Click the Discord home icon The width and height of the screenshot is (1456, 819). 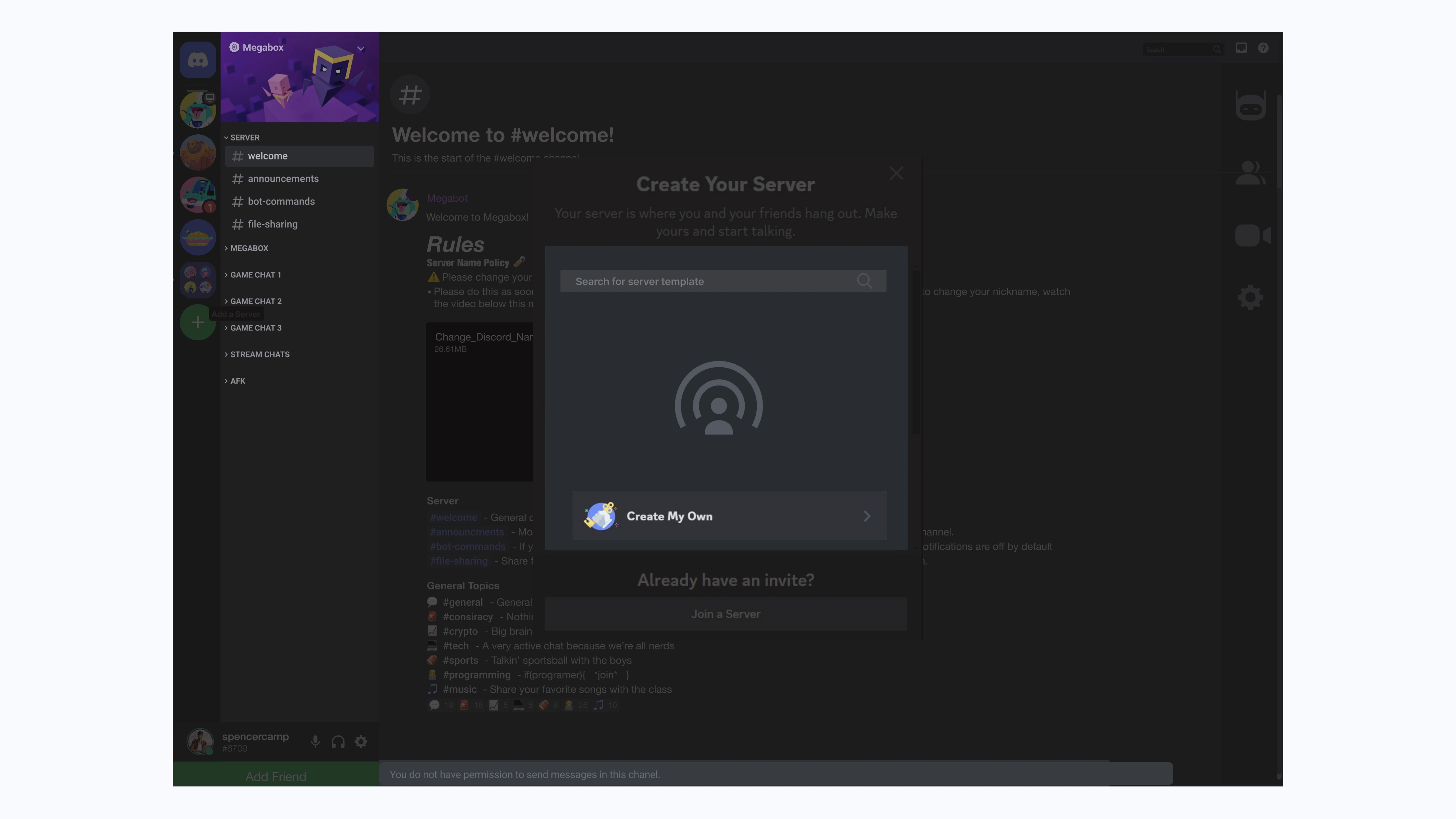(x=197, y=60)
